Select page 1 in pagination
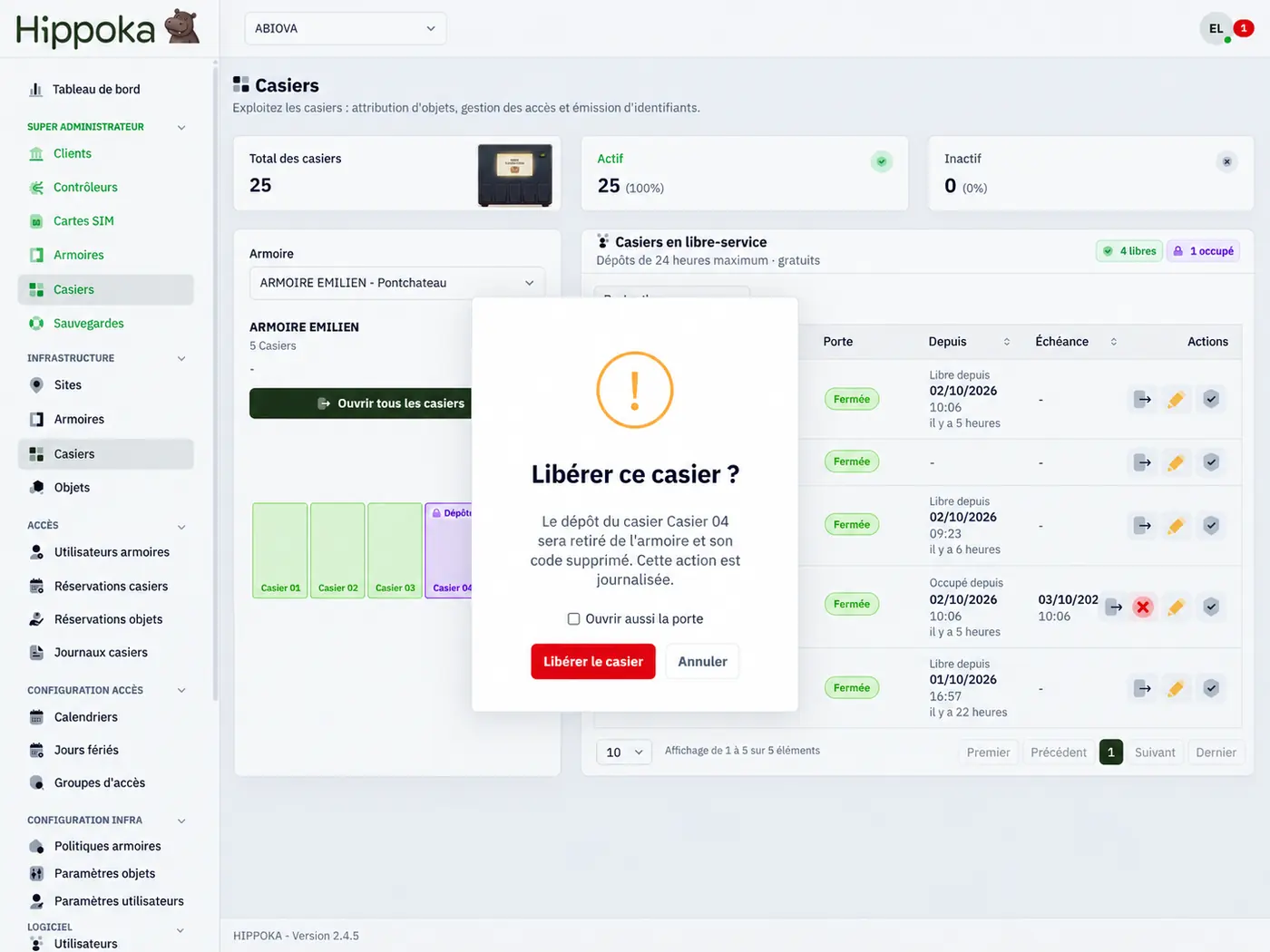 click(x=1110, y=753)
